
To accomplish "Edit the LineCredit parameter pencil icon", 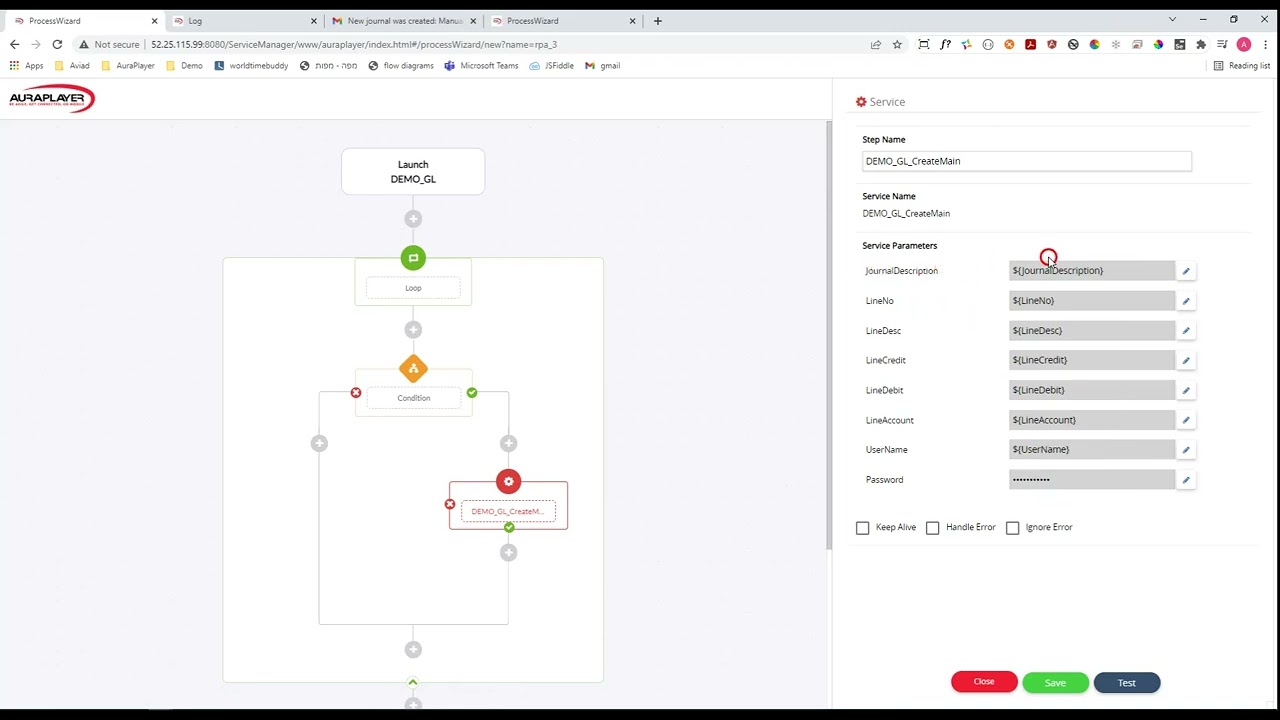I will (1186, 360).
